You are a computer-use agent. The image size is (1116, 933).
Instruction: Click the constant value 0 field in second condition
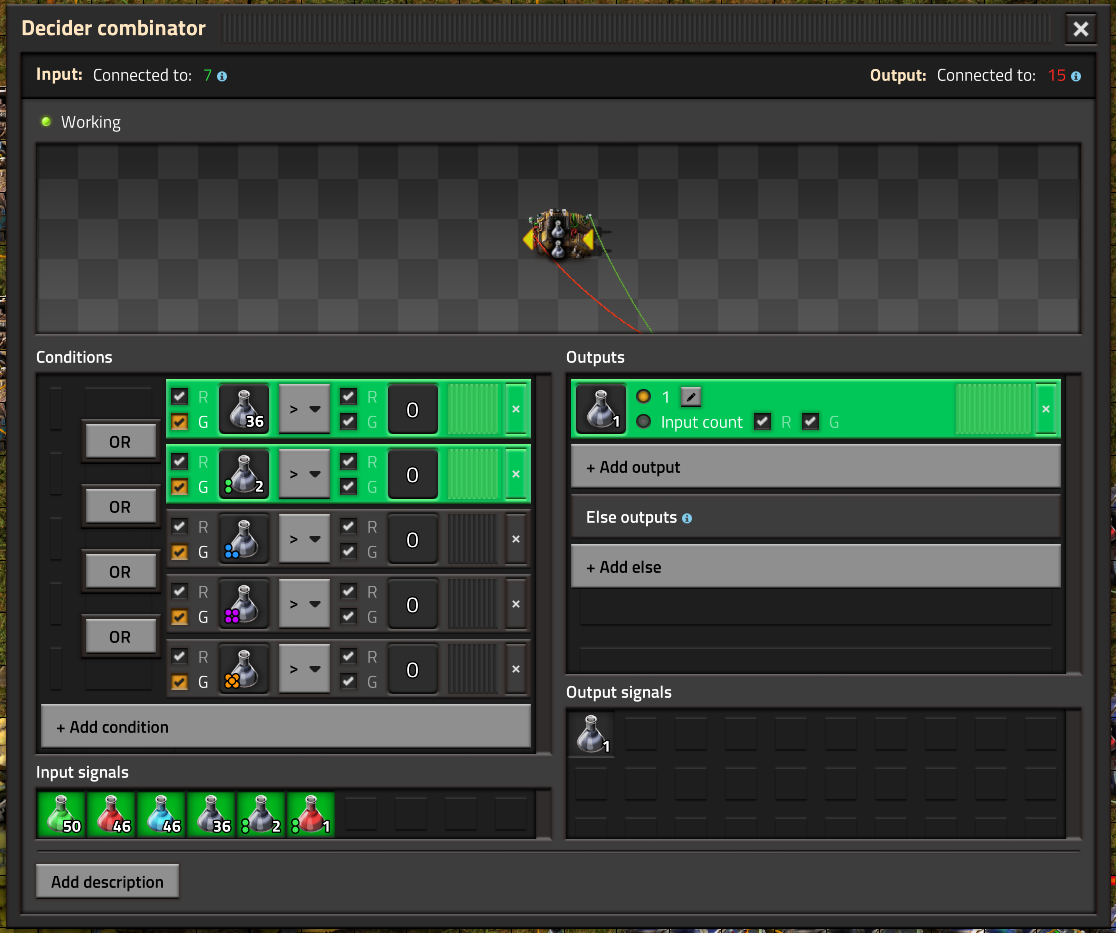pos(413,474)
